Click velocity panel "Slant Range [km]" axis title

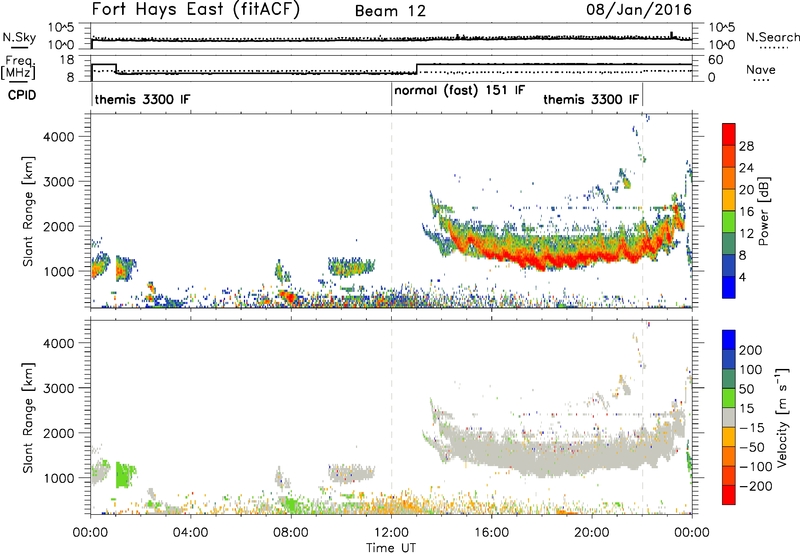28,418
